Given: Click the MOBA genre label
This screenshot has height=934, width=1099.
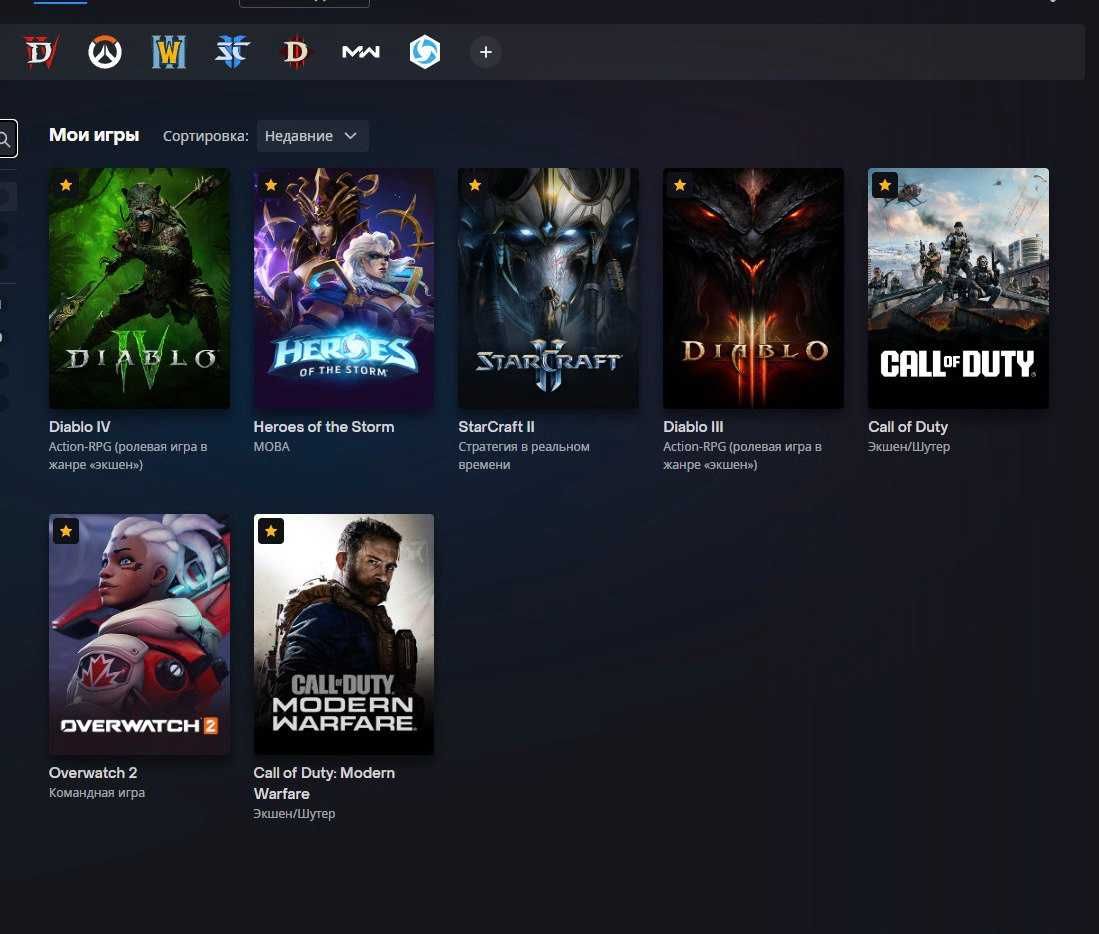Looking at the screenshot, I should [272, 446].
